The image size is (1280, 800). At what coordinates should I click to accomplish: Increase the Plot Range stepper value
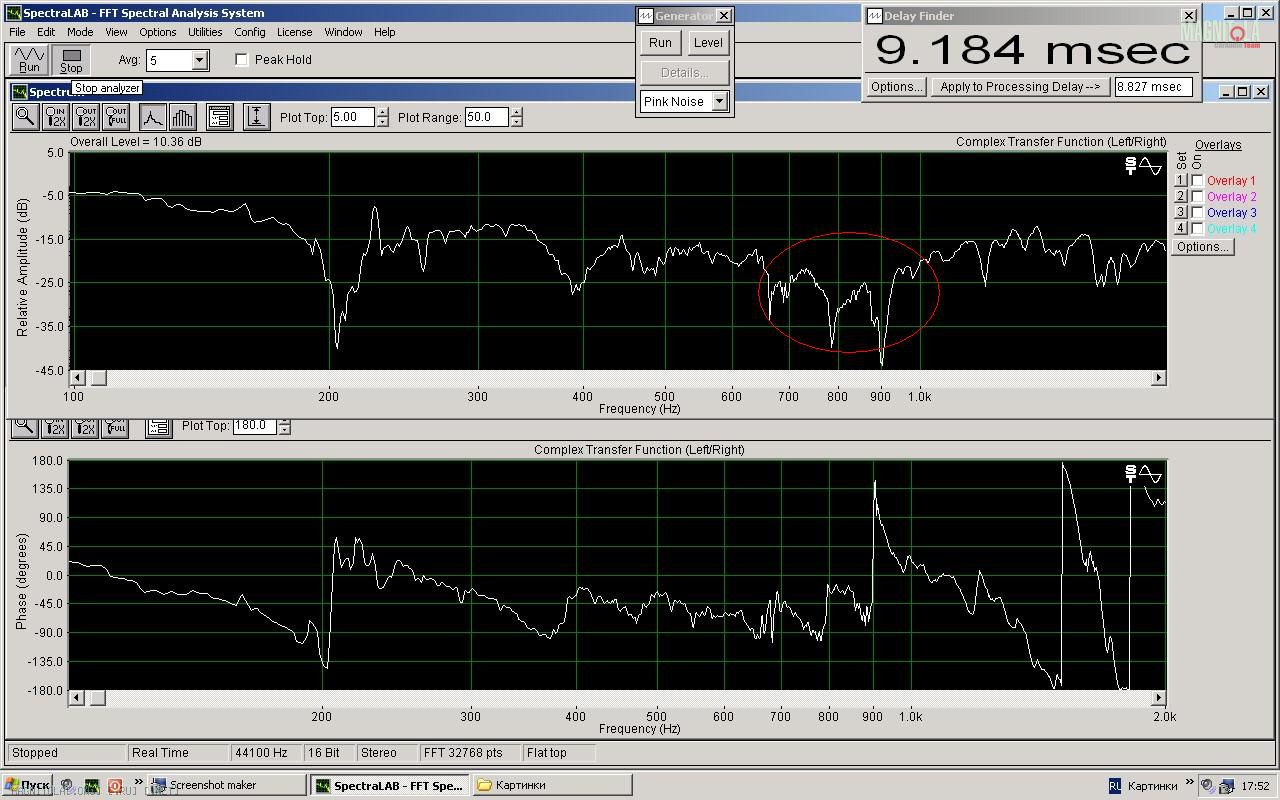(x=516, y=112)
